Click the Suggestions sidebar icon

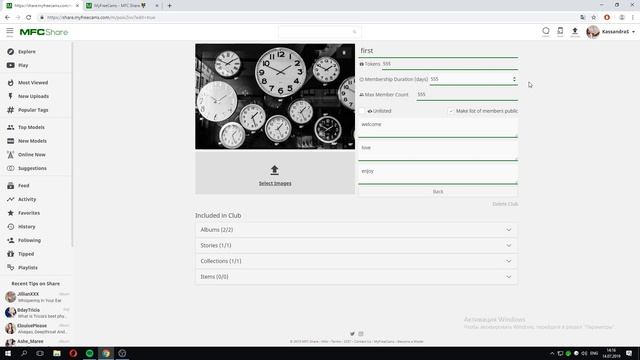click(11, 168)
